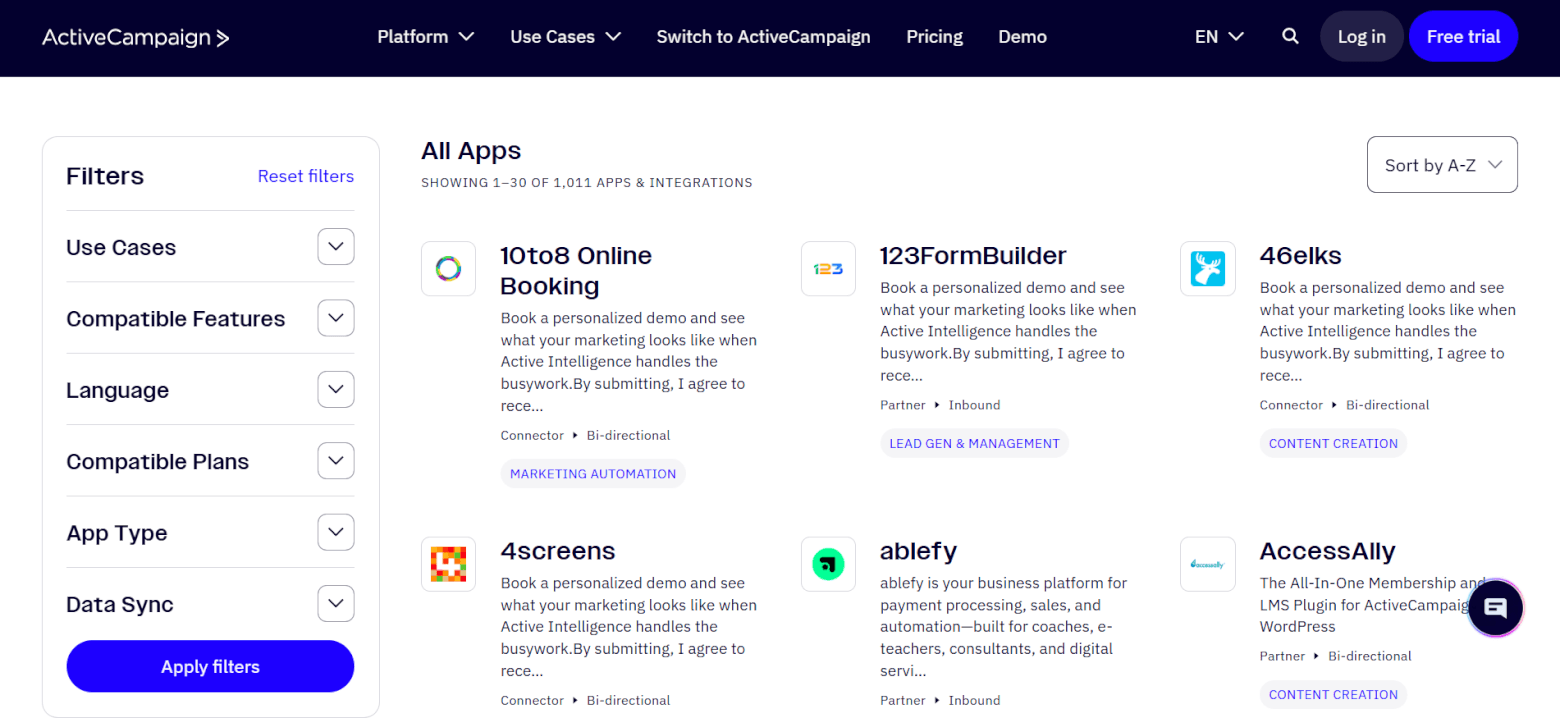Open the live chat widget bubble

coord(1494,607)
